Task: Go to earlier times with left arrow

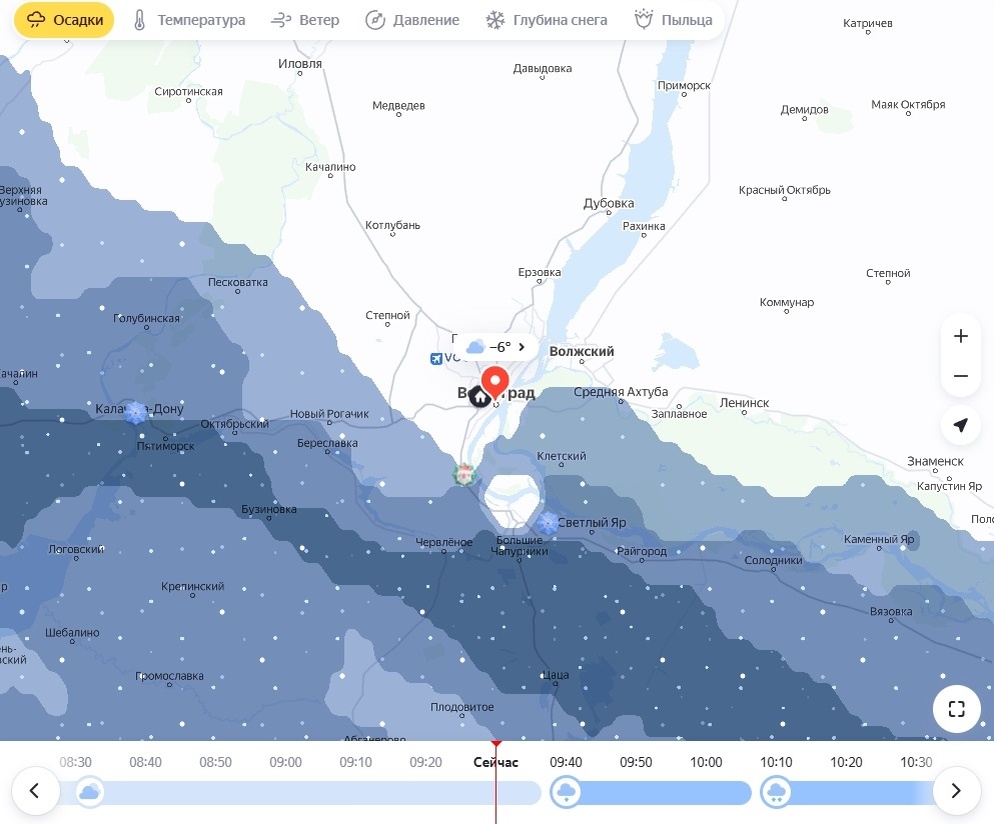Action: coord(35,790)
